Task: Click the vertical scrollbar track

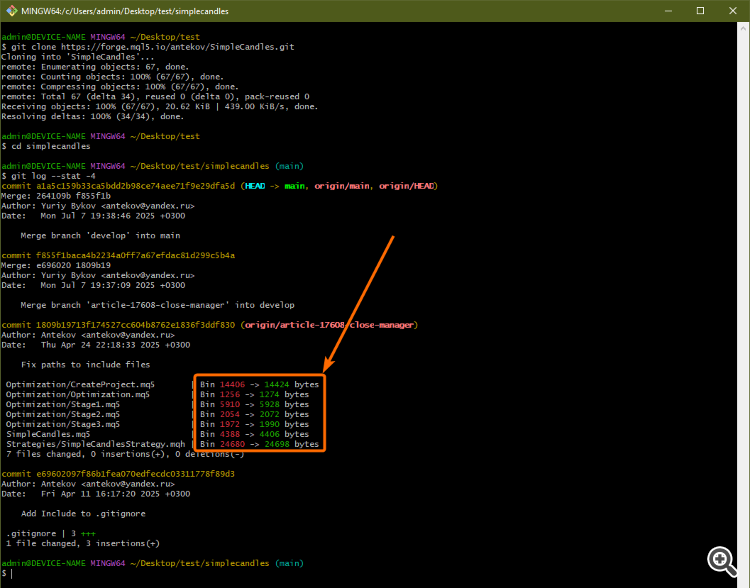Action: click(x=743, y=306)
